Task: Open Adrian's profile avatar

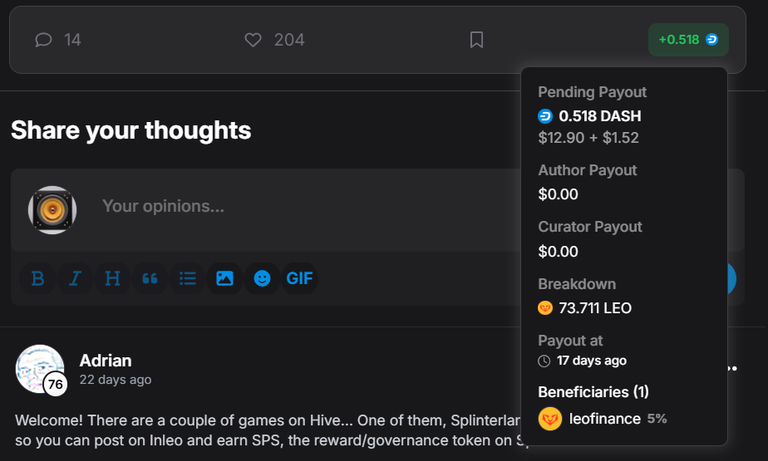Action: 40,369
